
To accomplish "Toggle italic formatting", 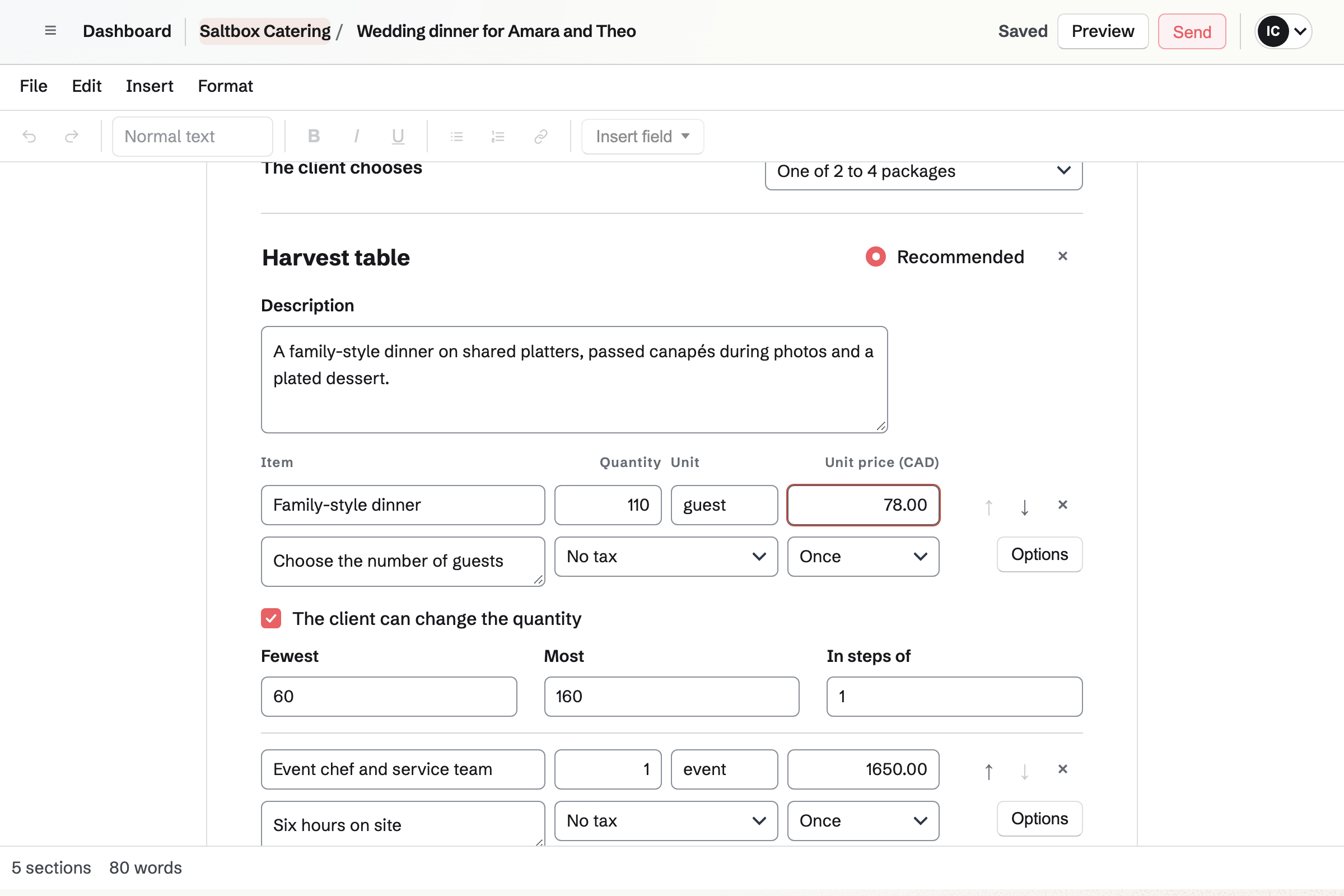I will tap(356, 136).
